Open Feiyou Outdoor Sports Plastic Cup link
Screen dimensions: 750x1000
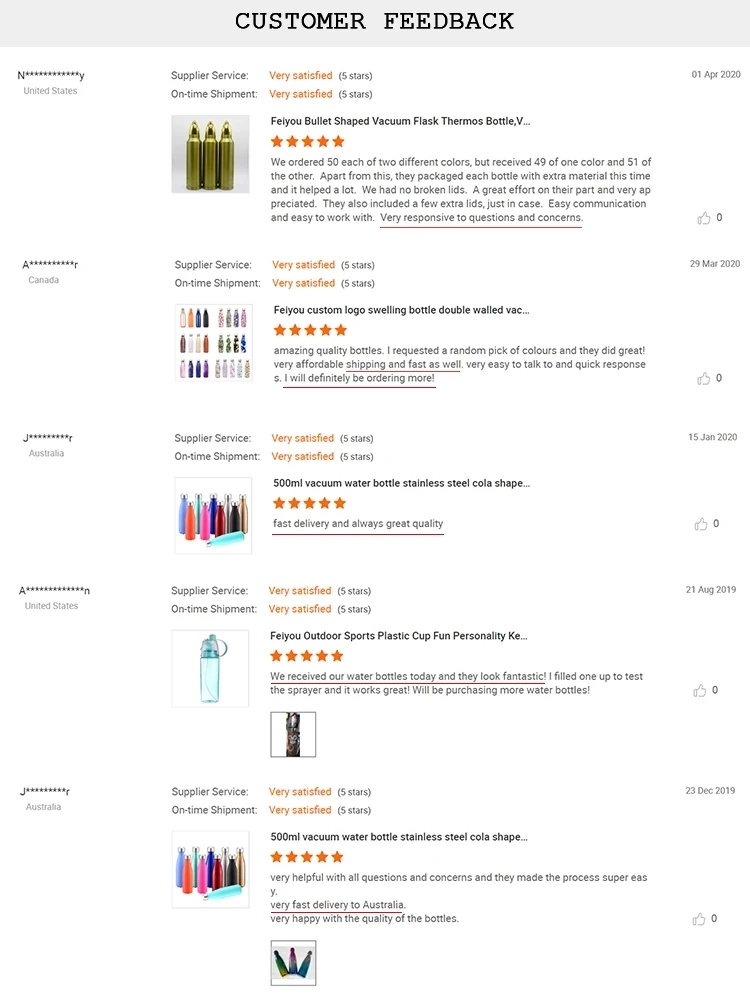click(x=398, y=636)
